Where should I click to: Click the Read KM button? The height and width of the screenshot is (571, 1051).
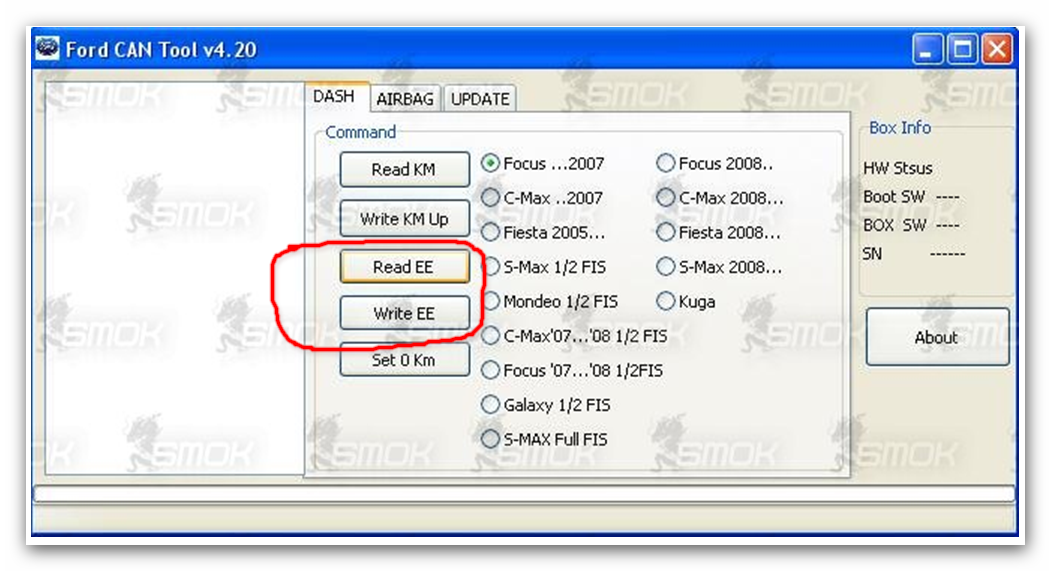coord(404,170)
